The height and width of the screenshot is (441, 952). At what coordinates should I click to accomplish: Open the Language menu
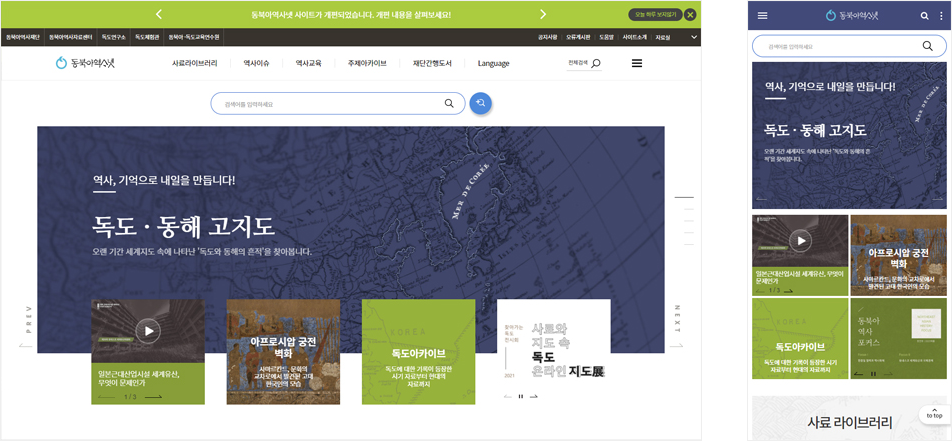[x=494, y=63]
